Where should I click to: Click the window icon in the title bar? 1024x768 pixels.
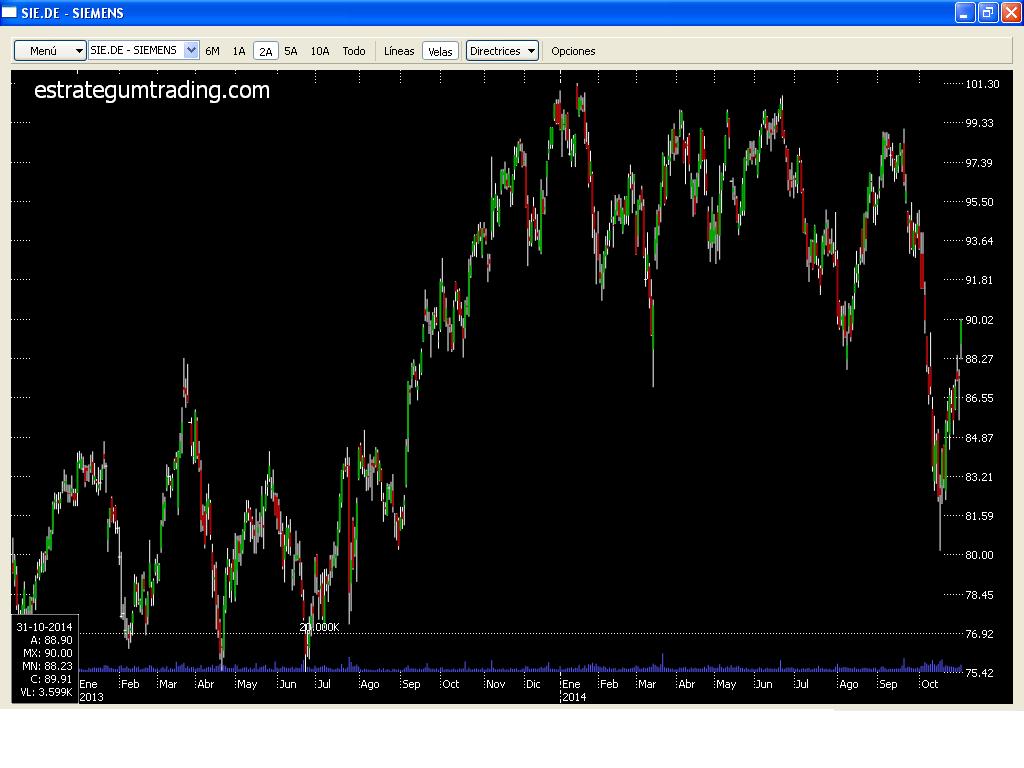click(10, 12)
